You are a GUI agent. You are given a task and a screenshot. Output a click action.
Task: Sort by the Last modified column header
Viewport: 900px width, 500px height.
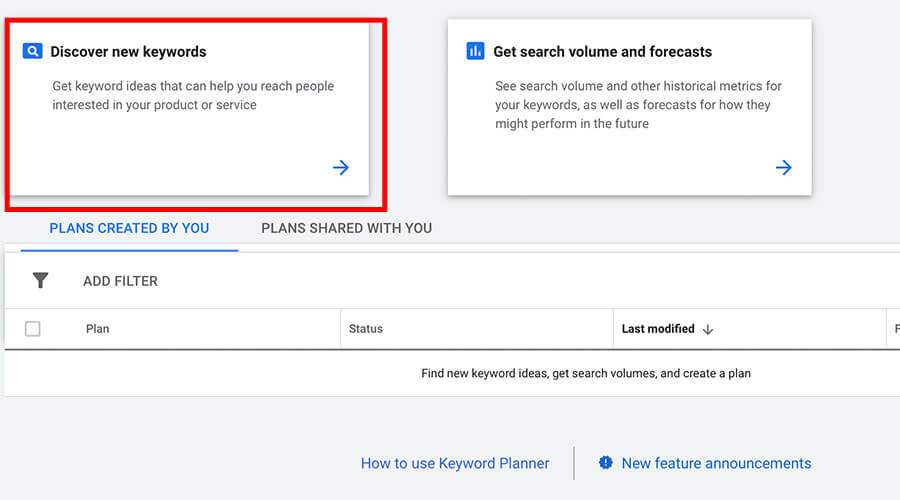click(x=658, y=329)
